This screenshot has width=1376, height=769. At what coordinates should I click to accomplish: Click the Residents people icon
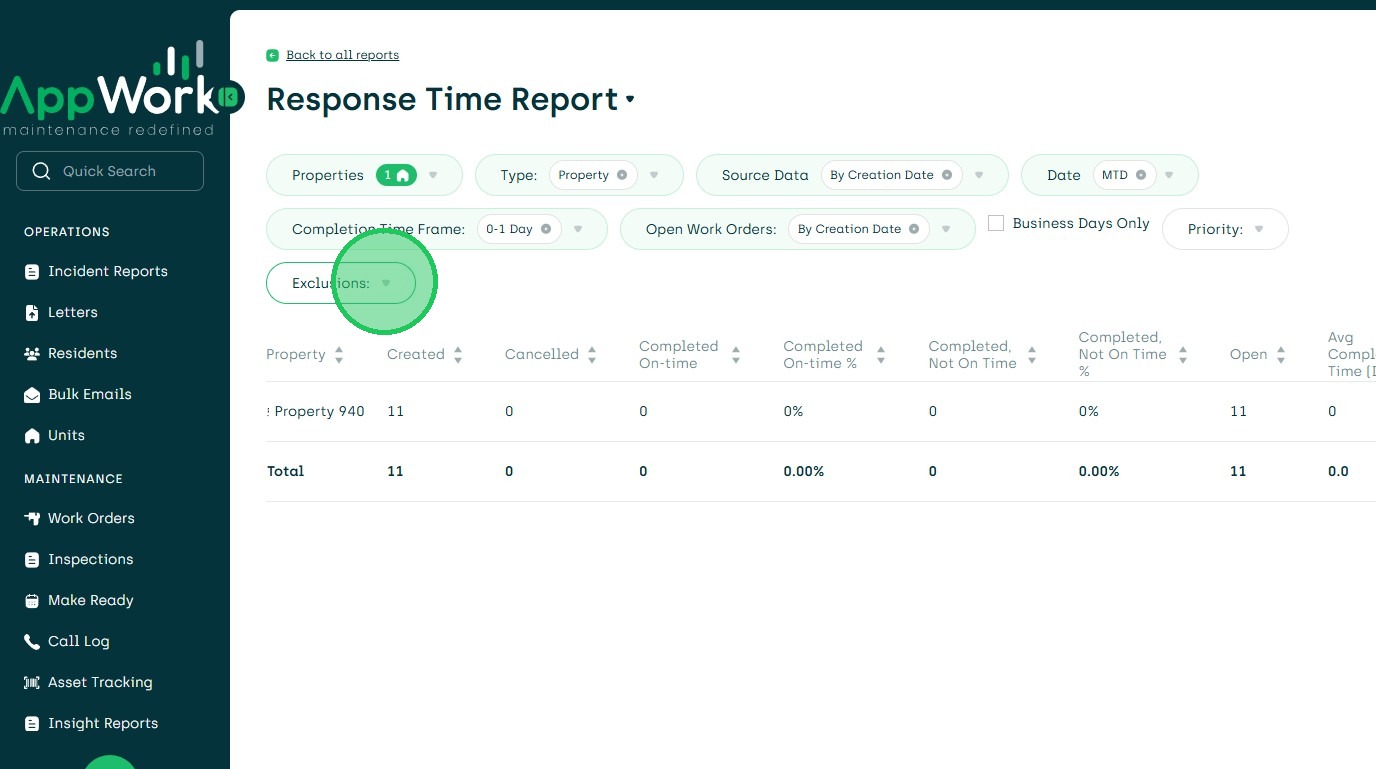click(32, 354)
